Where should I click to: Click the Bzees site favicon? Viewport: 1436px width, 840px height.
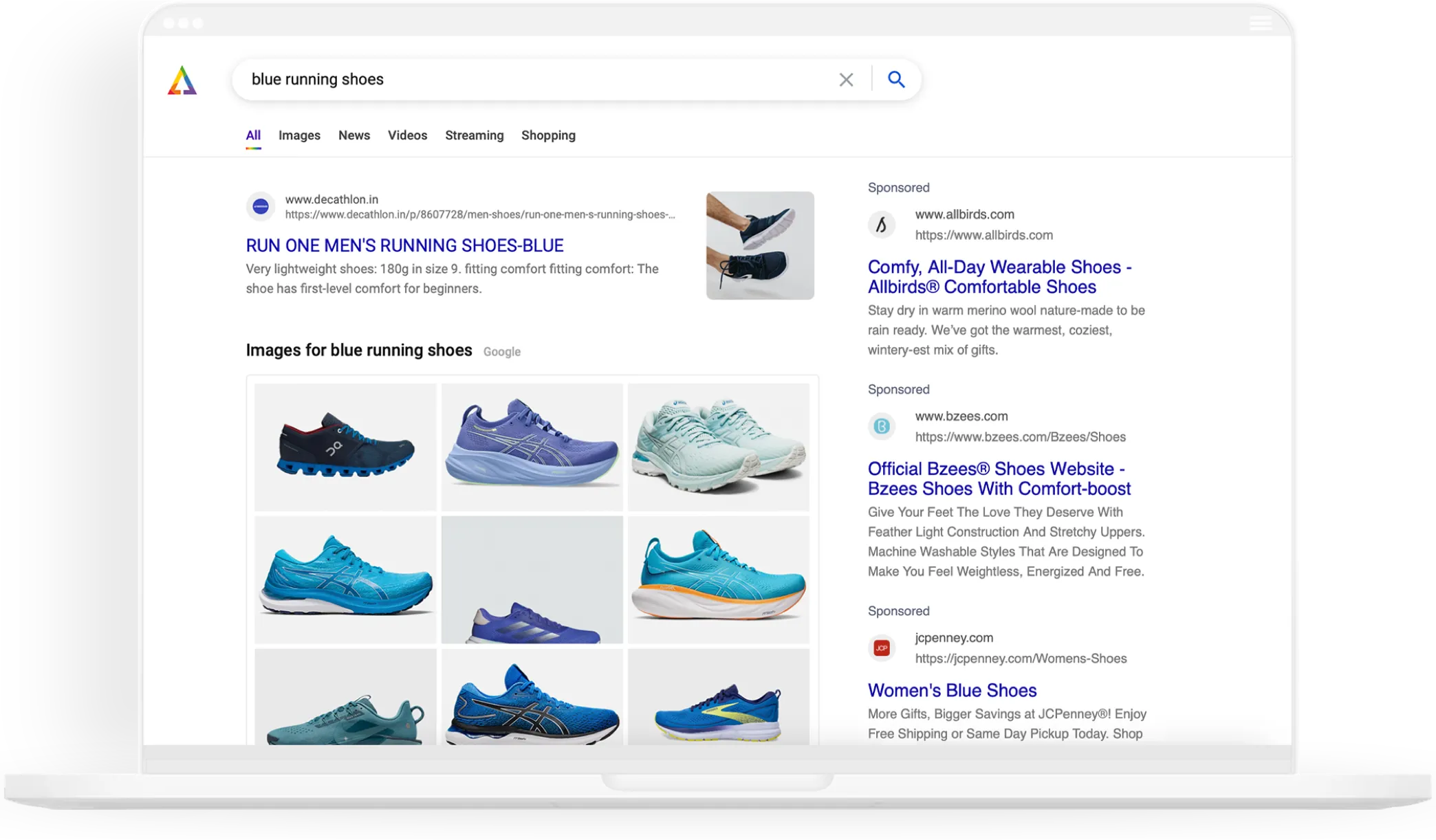coord(882,426)
